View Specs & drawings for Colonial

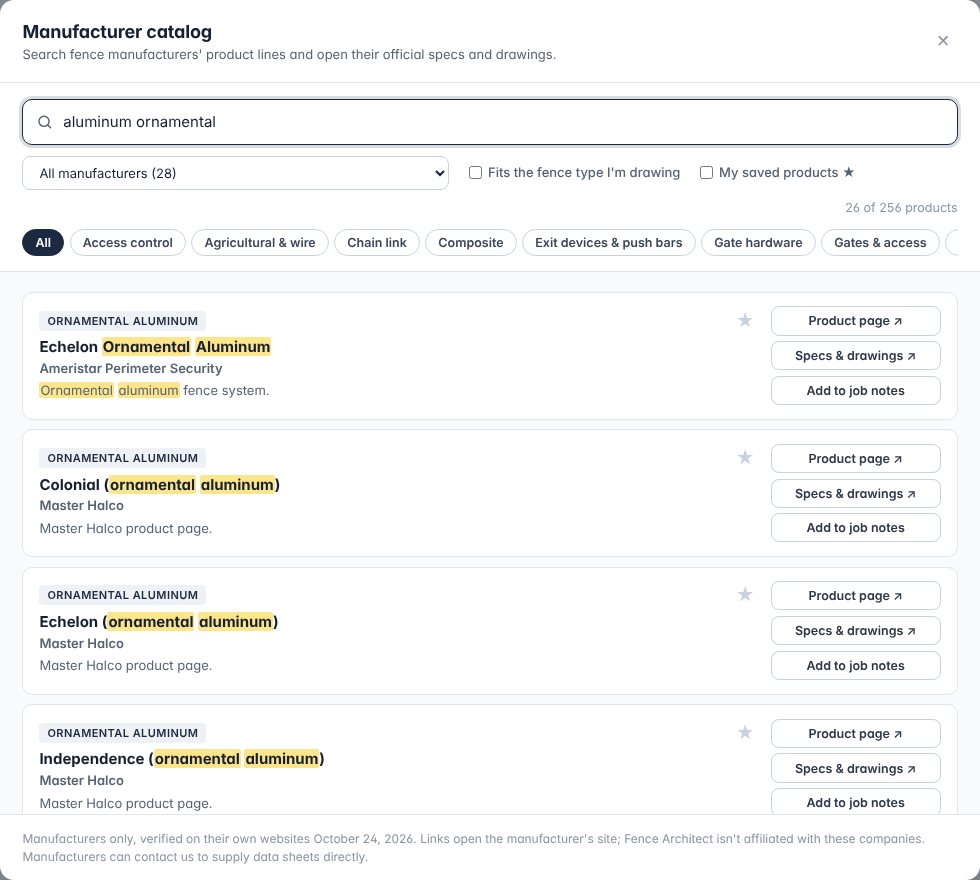pos(856,494)
